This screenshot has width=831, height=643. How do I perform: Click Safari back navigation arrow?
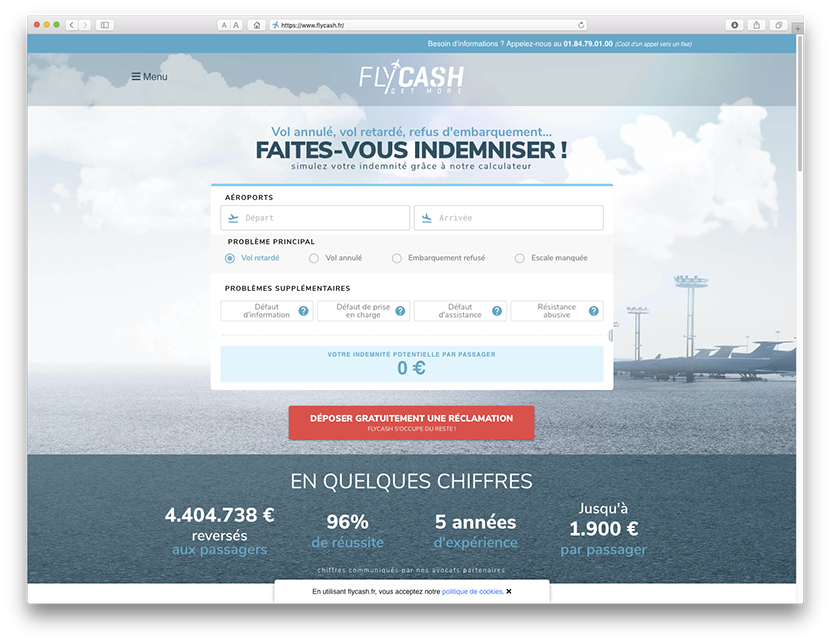[71, 24]
